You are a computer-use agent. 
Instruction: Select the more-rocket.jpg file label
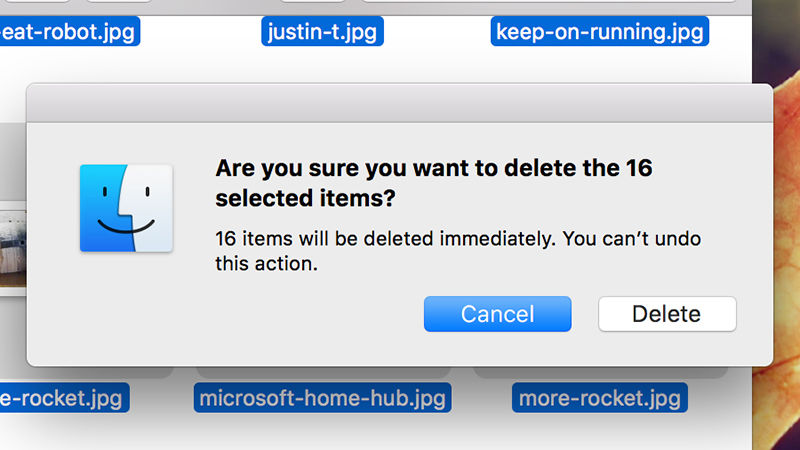tap(599, 398)
